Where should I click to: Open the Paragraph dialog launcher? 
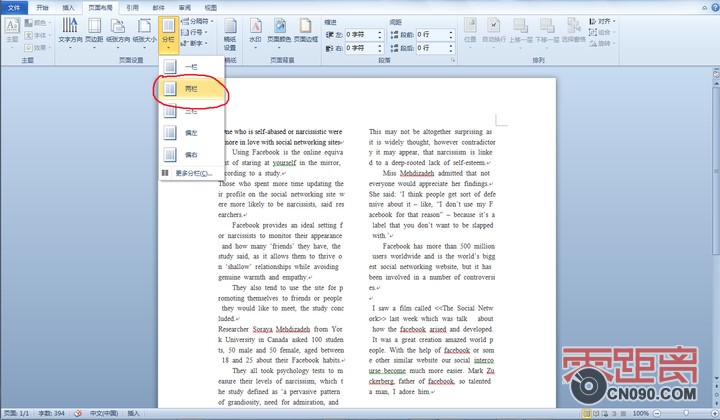pyautogui.click(x=453, y=60)
